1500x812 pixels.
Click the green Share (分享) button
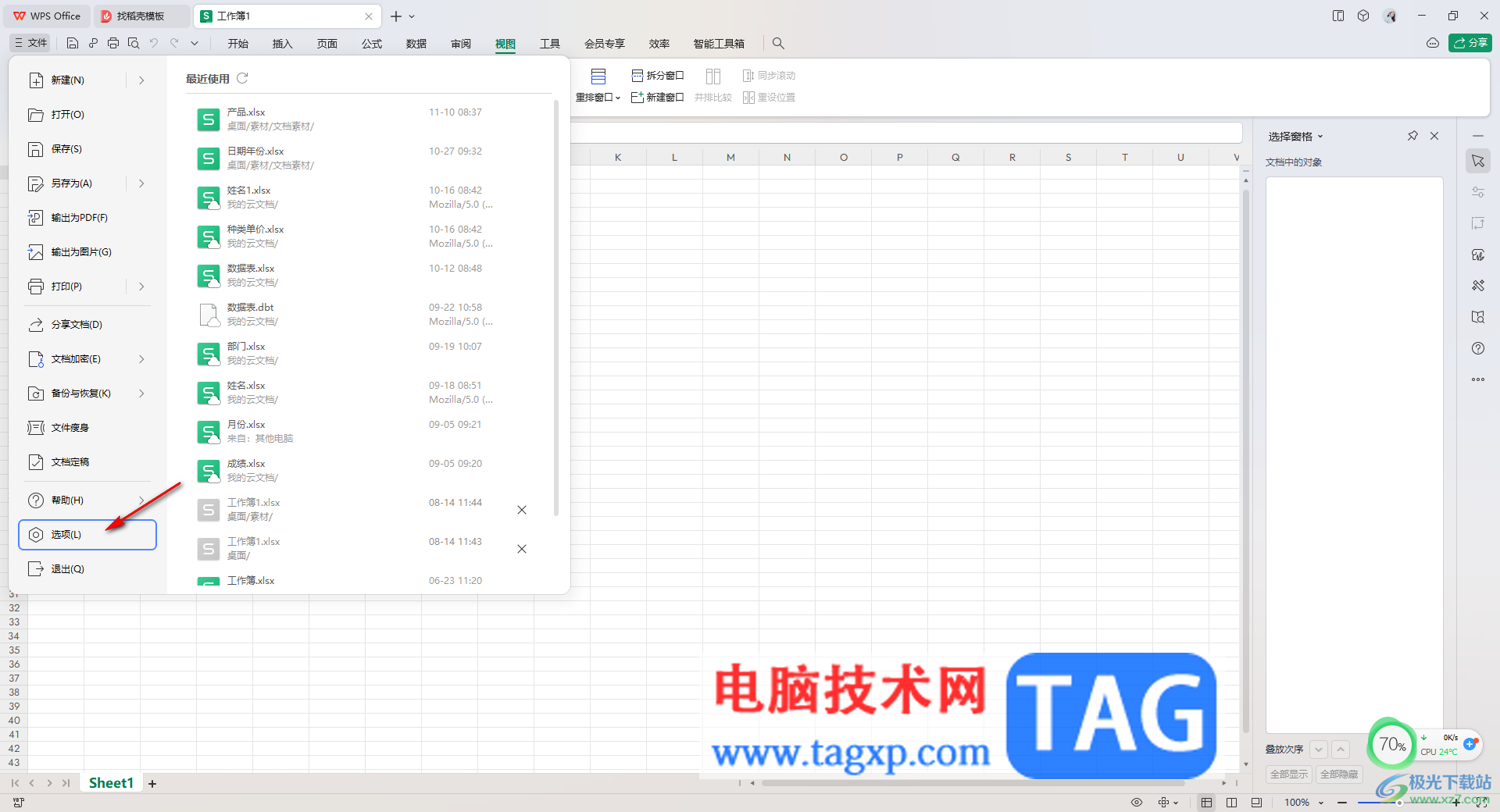[1470, 43]
